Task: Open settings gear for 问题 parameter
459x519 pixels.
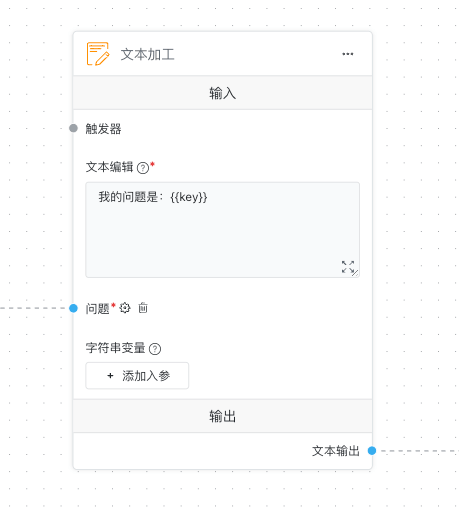Action: coord(125,308)
